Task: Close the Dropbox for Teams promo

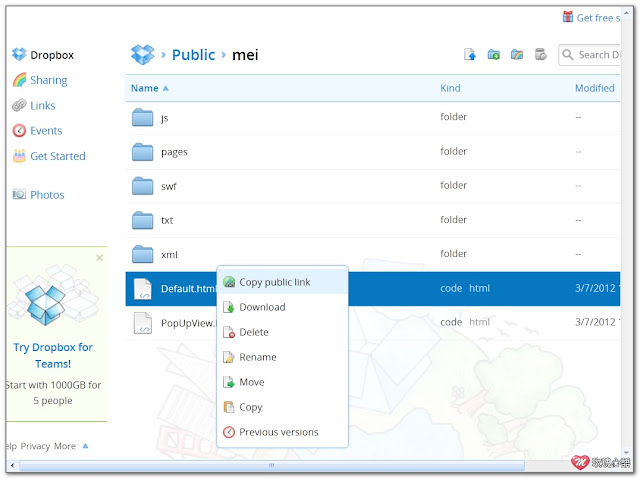Action: click(100, 257)
